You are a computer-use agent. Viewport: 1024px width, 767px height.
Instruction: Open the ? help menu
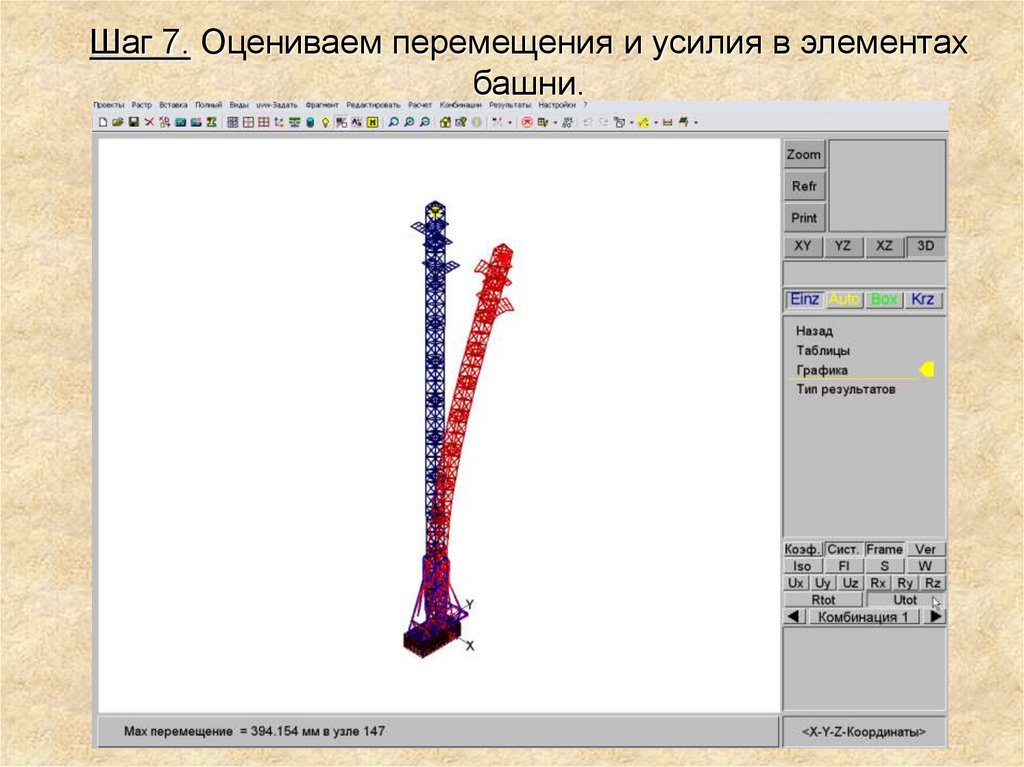[x=585, y=105]
